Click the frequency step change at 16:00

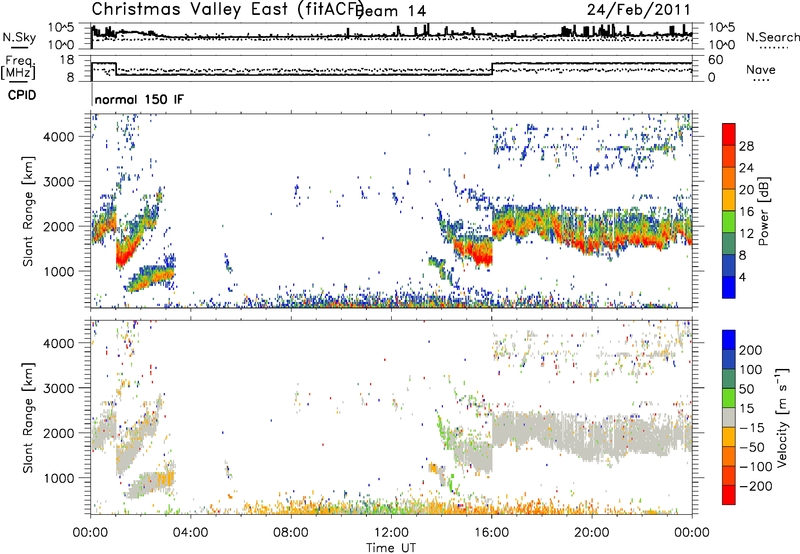(x=492, y=69)
